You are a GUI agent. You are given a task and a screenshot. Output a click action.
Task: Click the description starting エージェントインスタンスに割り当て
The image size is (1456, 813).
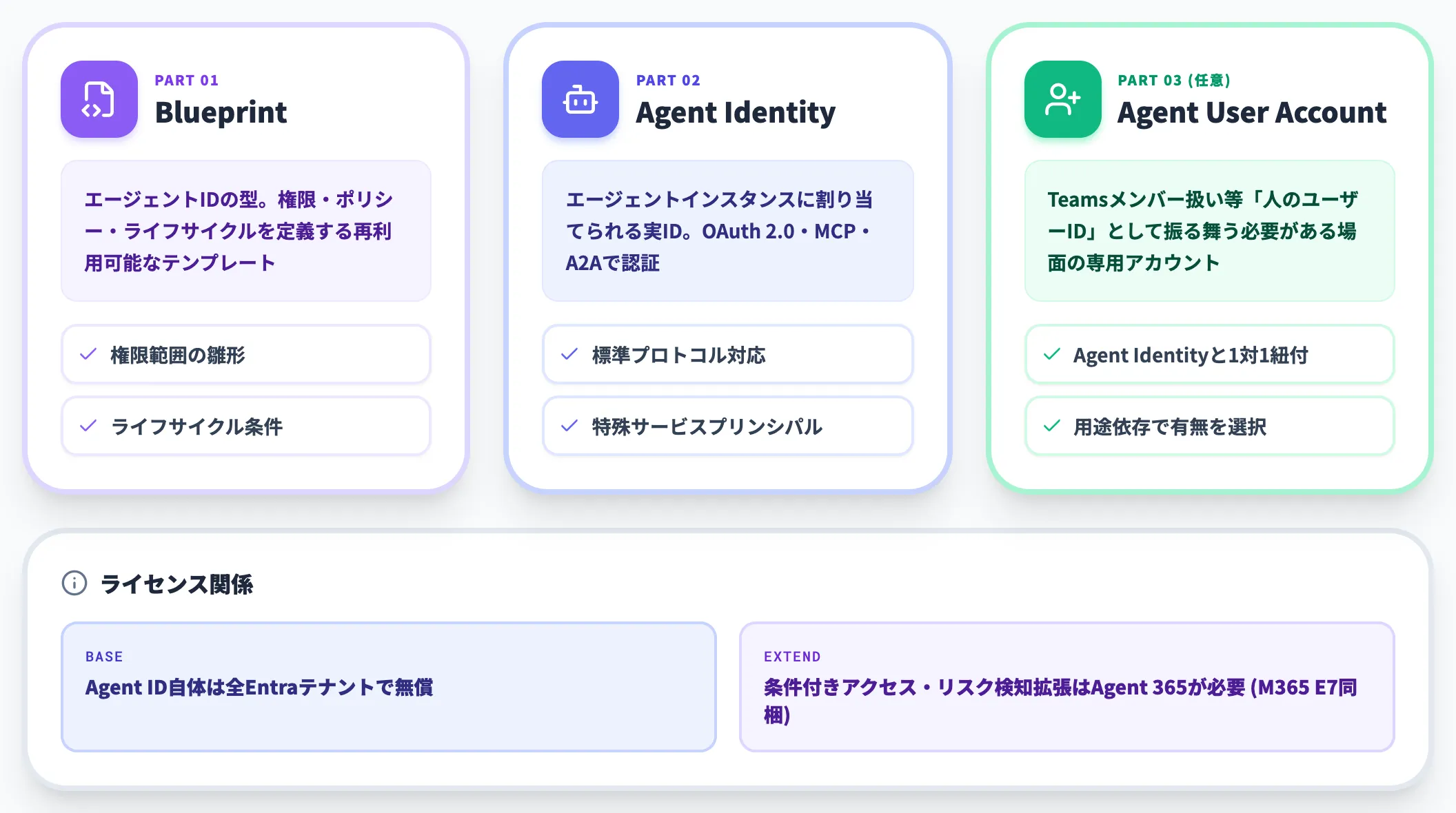coord(720,231)
